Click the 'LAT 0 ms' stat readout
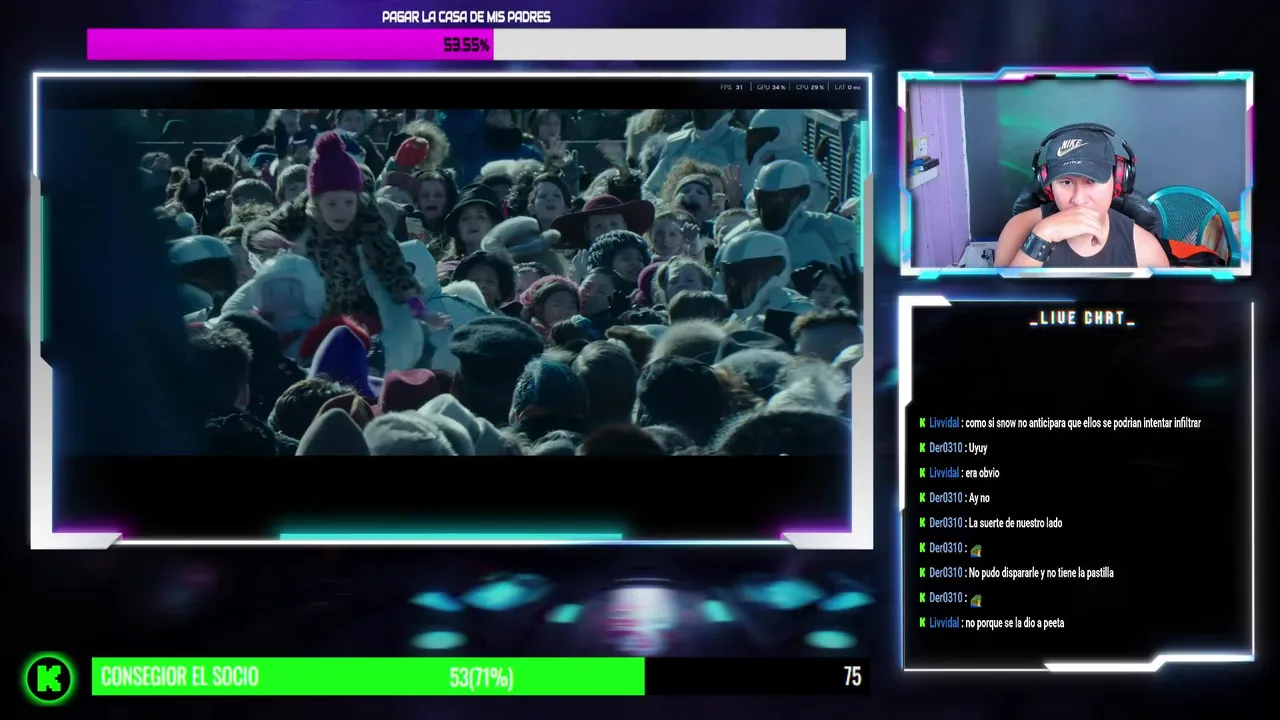Viewport: 1280px width, 720px height. [x=847, y=88]
